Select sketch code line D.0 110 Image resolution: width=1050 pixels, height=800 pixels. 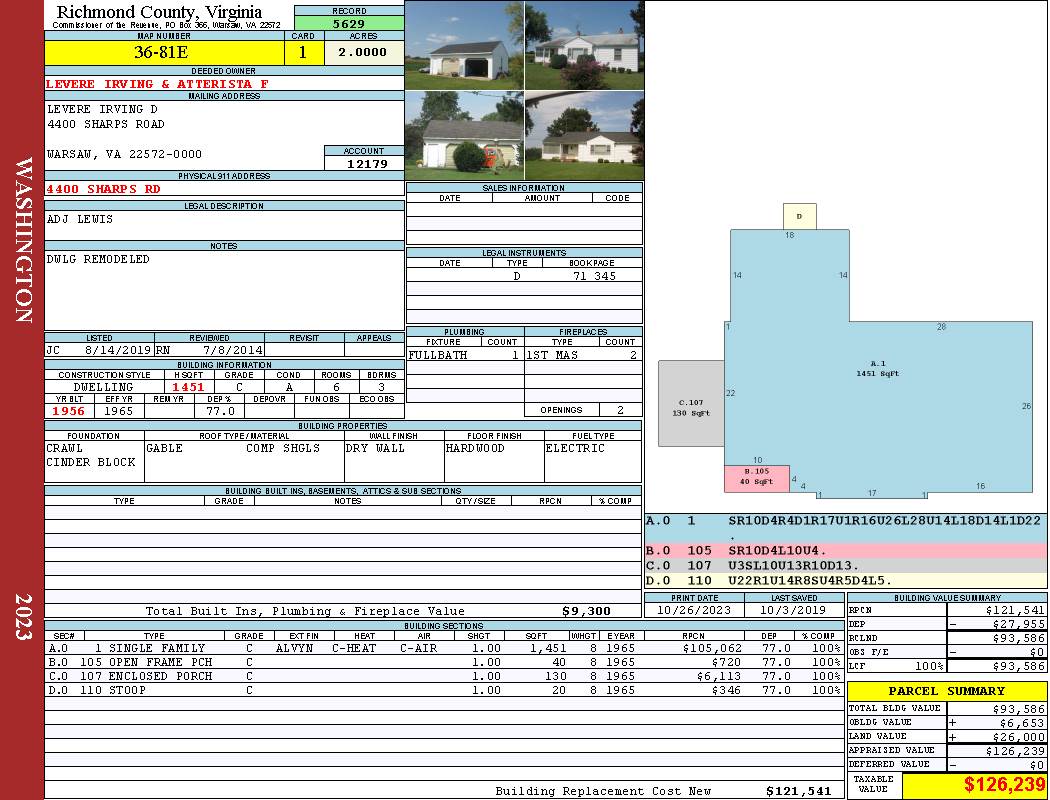(x=846, y=580)
